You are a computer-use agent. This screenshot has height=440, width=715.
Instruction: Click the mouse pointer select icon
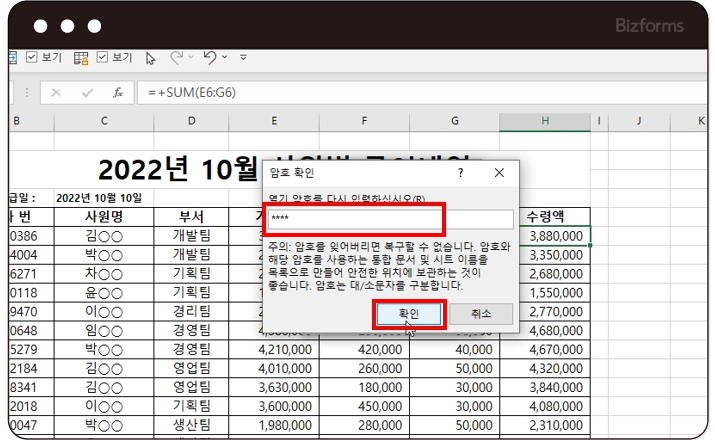(151, 58)
